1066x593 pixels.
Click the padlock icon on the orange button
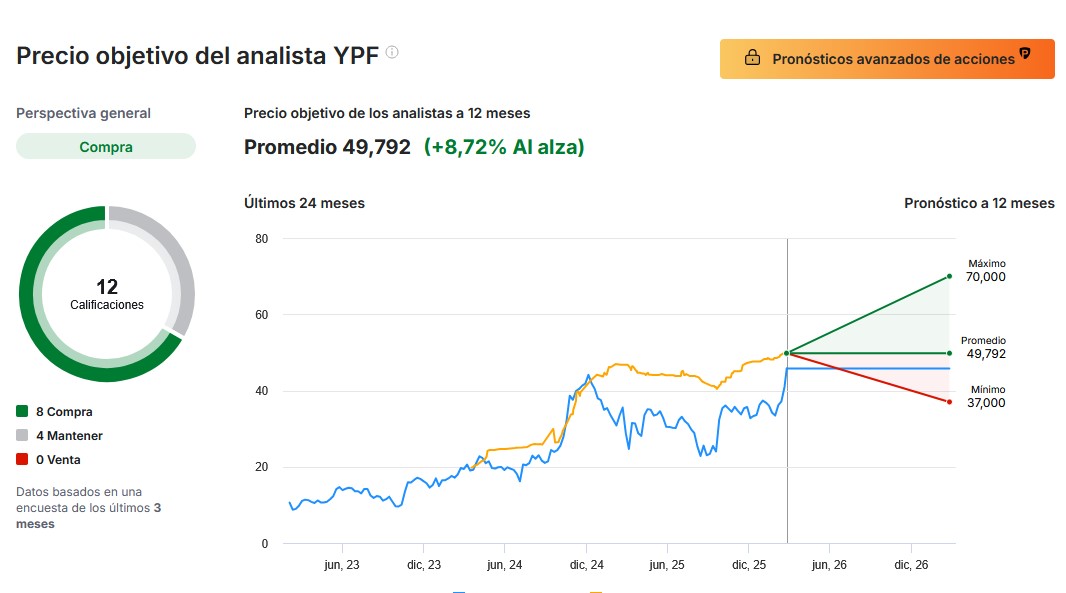click(x=752, y=59)
